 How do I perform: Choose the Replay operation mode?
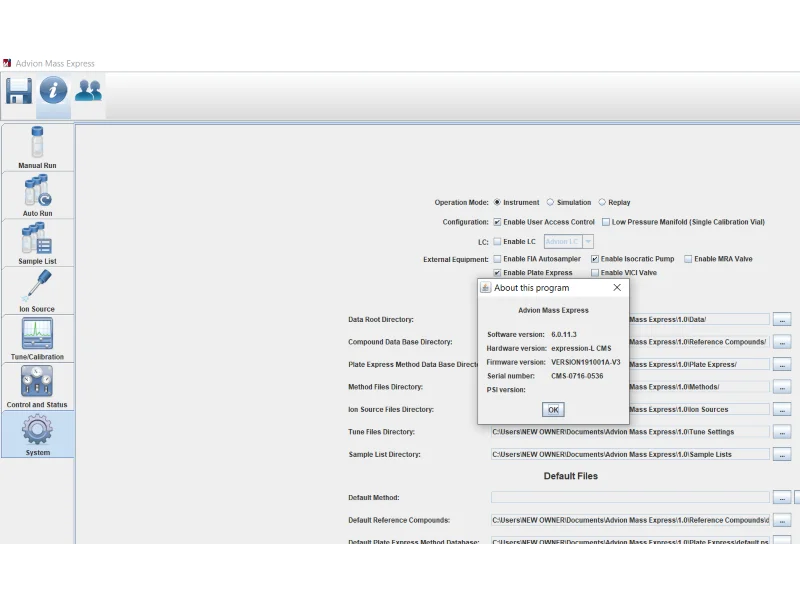[x=602, y=202]
